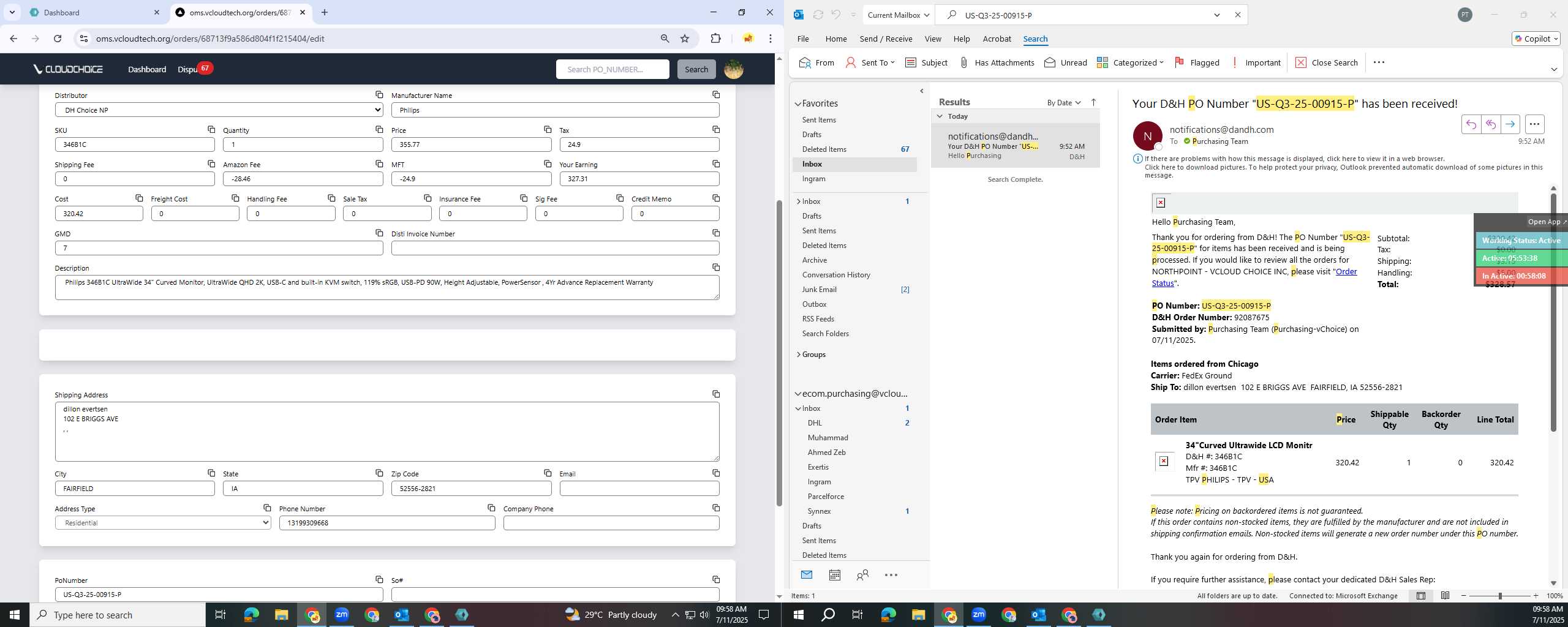This screenshot has height=627, width=1568.
Task: Switch to Outlook People view
Action: (862, 575)
